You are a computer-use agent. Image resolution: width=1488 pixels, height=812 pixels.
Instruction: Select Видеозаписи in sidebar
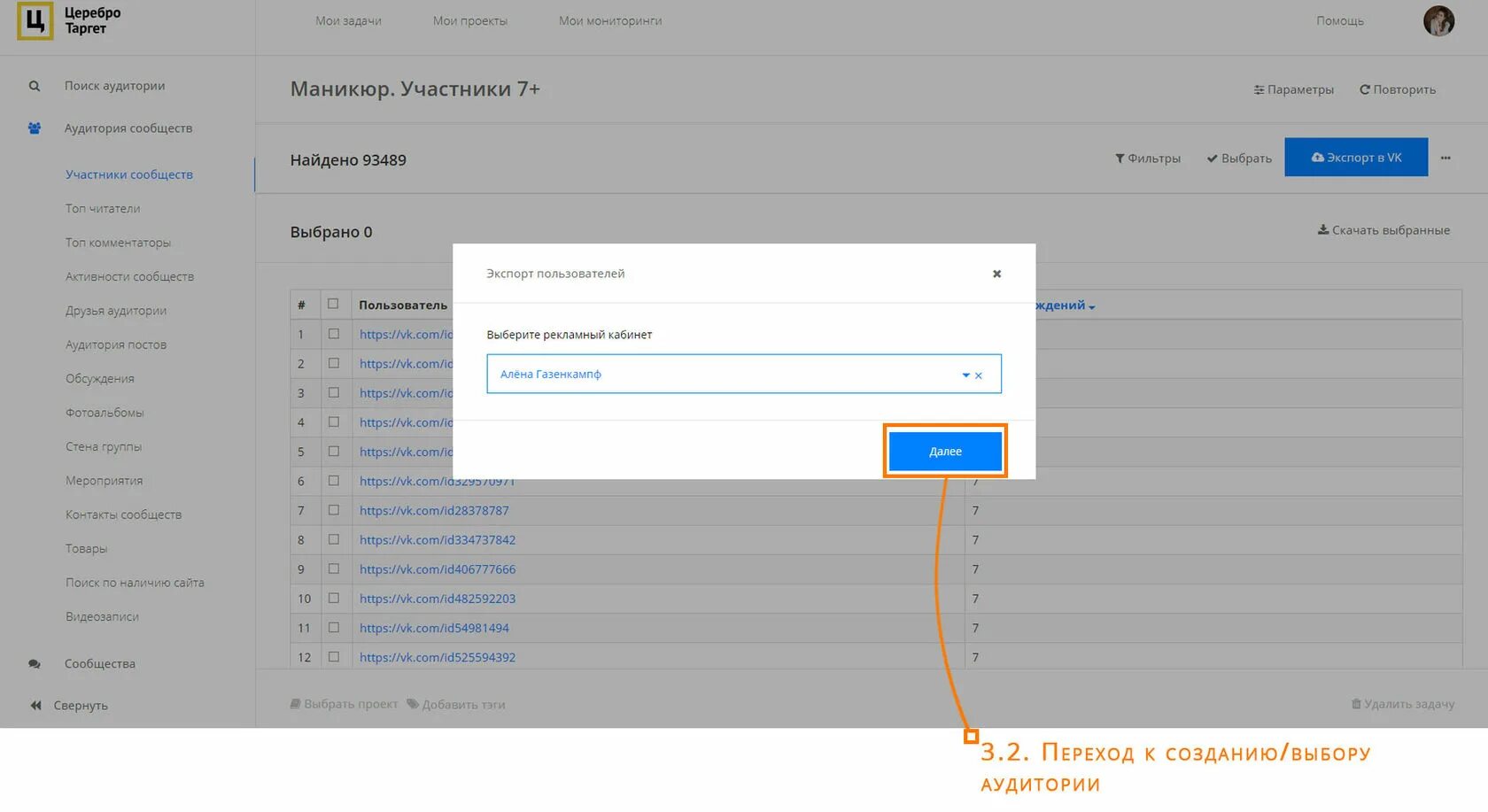pyautogui.click(x=102, y=617)
